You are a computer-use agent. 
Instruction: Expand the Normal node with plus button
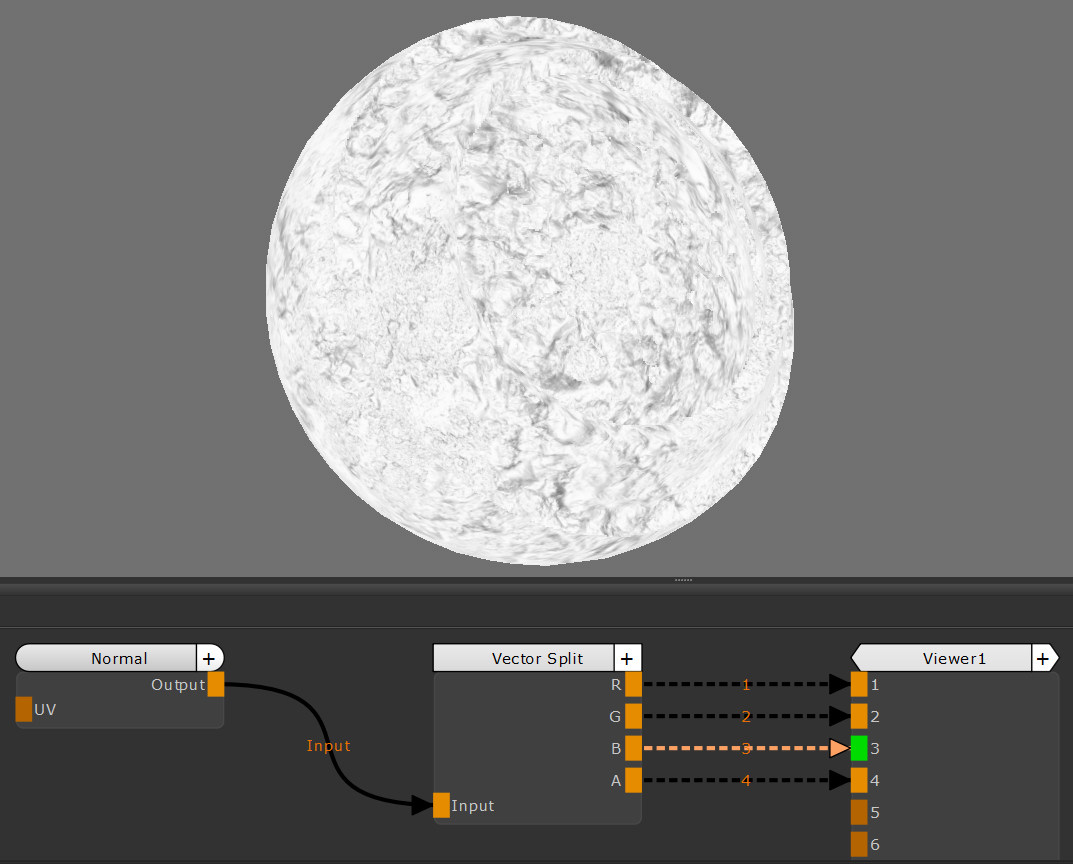pos(208,658)
